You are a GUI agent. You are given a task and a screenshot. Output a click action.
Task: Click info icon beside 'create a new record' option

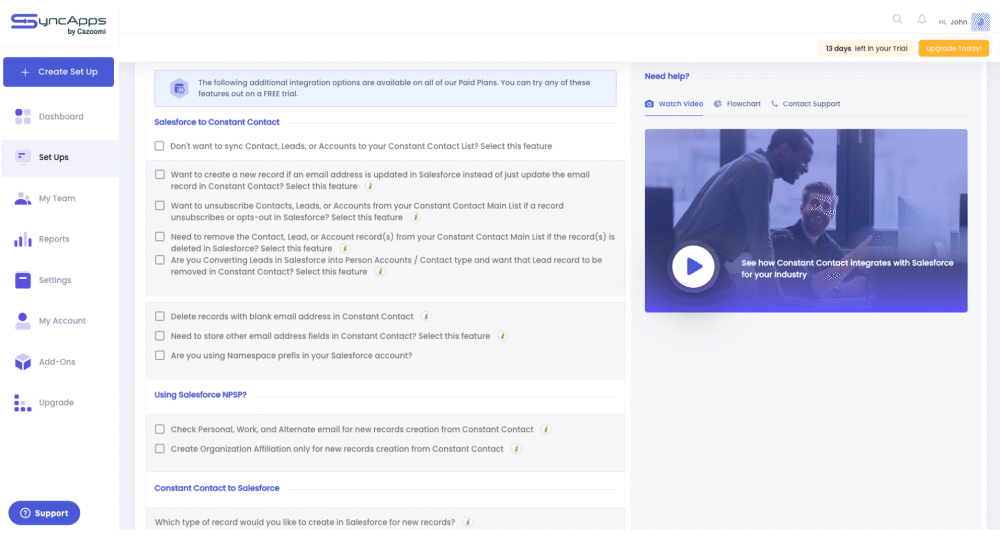(370, 186)
